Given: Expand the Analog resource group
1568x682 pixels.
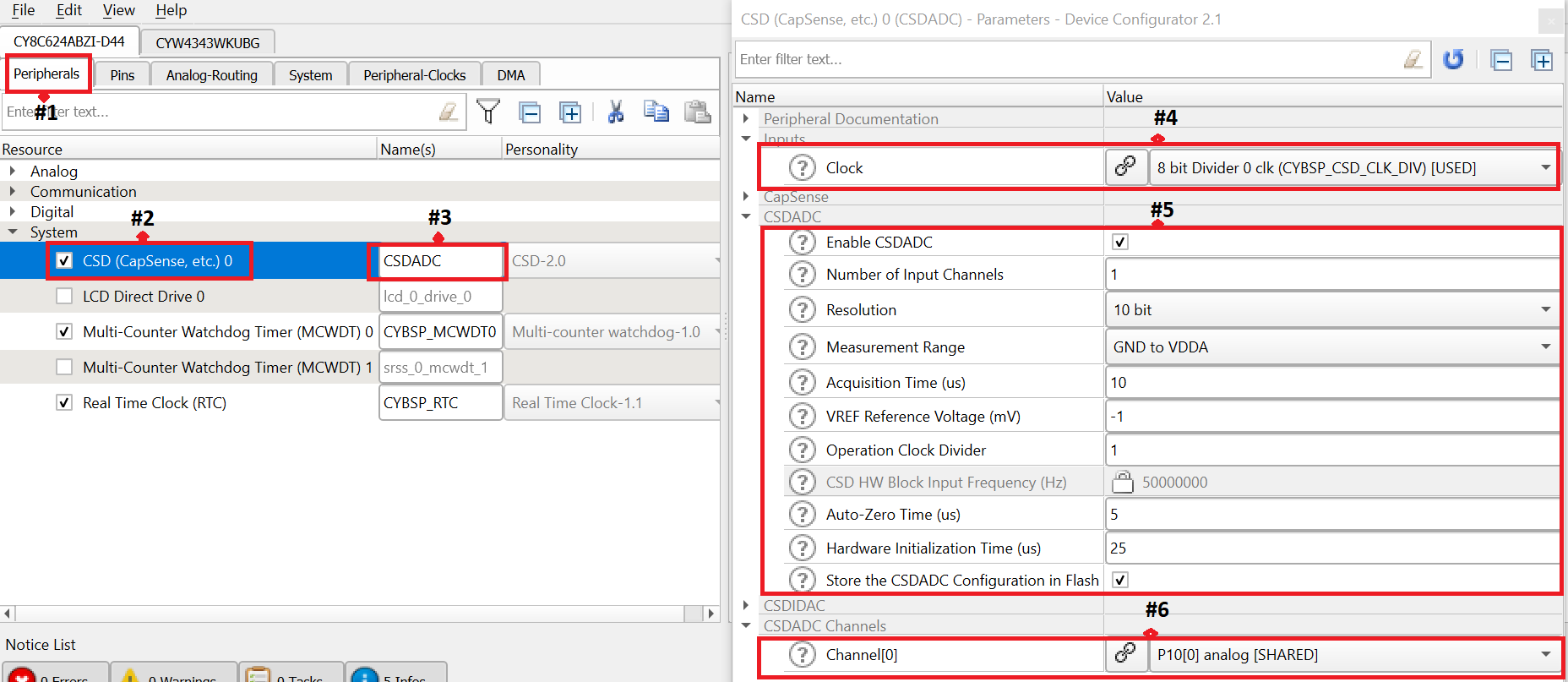Looking at the screenshot, I should pos(13,171).
